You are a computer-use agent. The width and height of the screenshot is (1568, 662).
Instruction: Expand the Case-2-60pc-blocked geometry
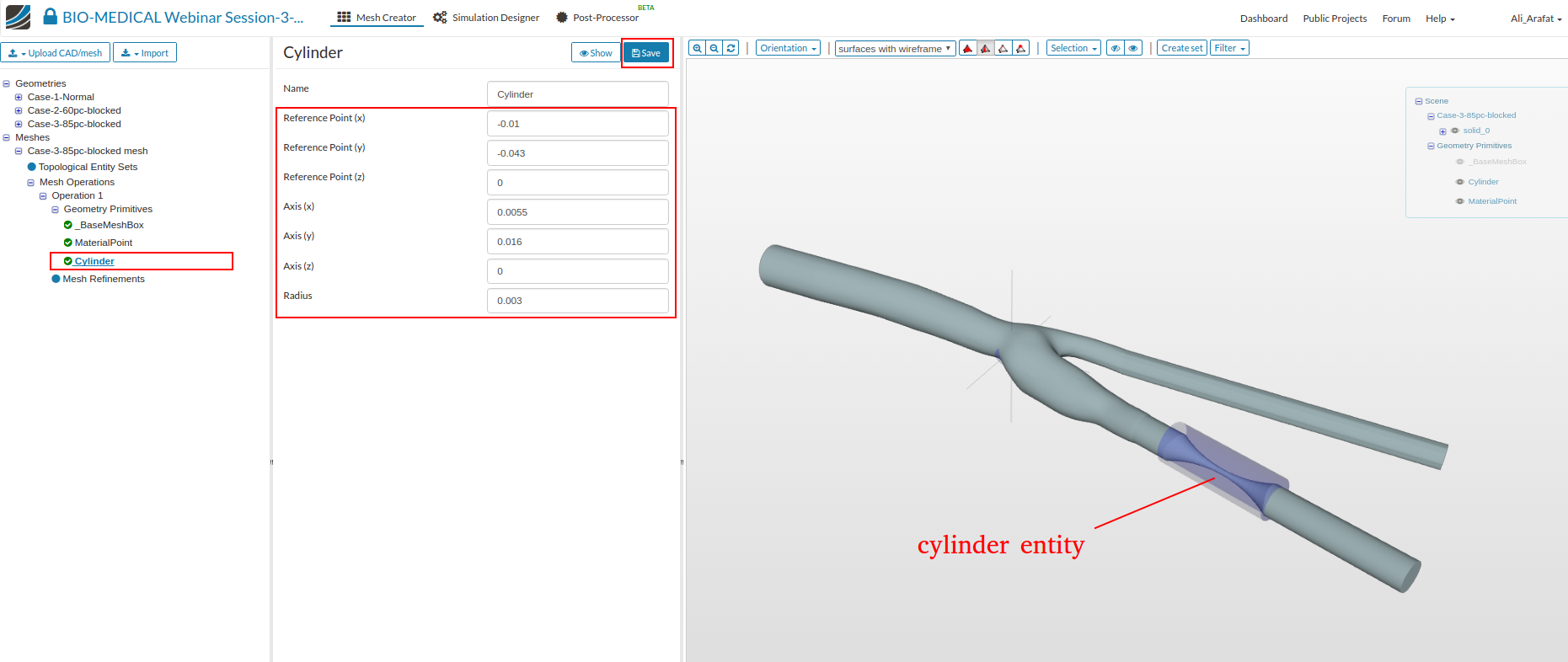coord(19,110)
